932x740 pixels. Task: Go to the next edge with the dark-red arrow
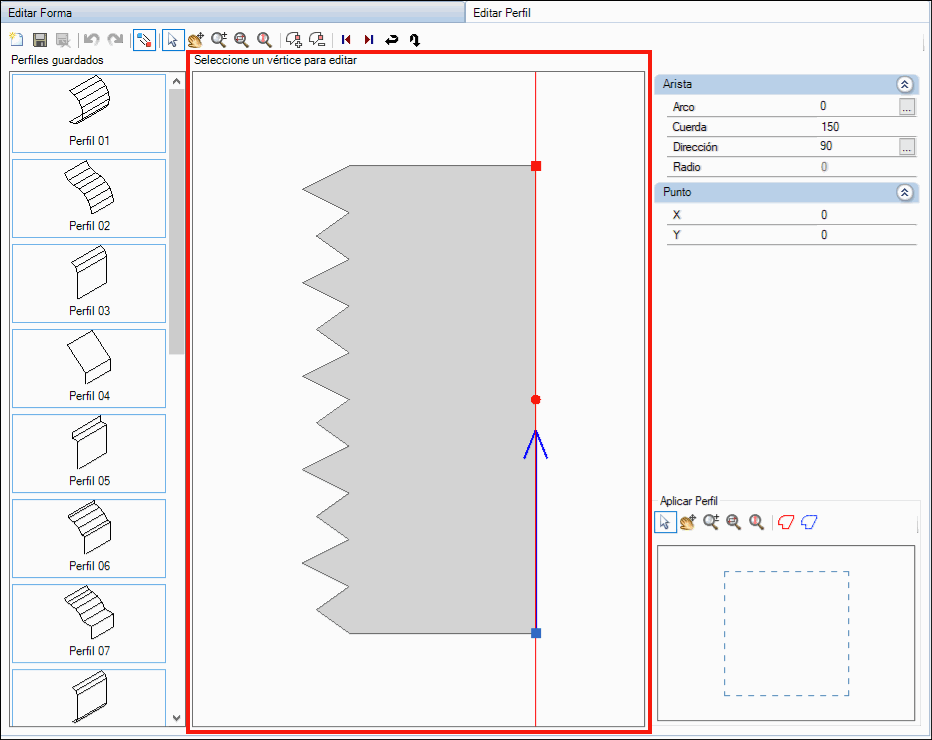[x=369, y=40]
